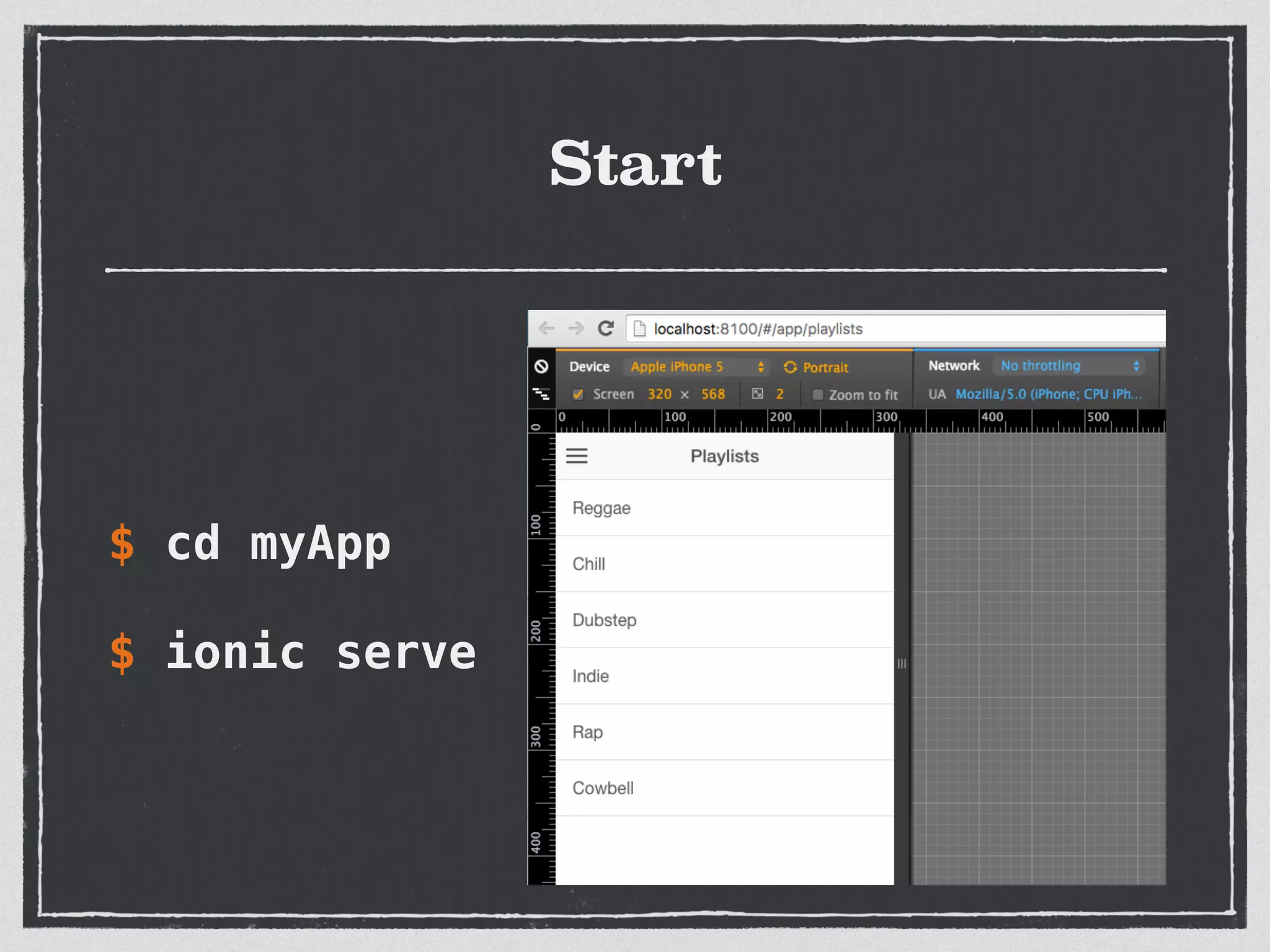Edit the screen height value 568
The height and width of the screenshot is (952, 1270).
pyautogui.click(x=713, y=394)
